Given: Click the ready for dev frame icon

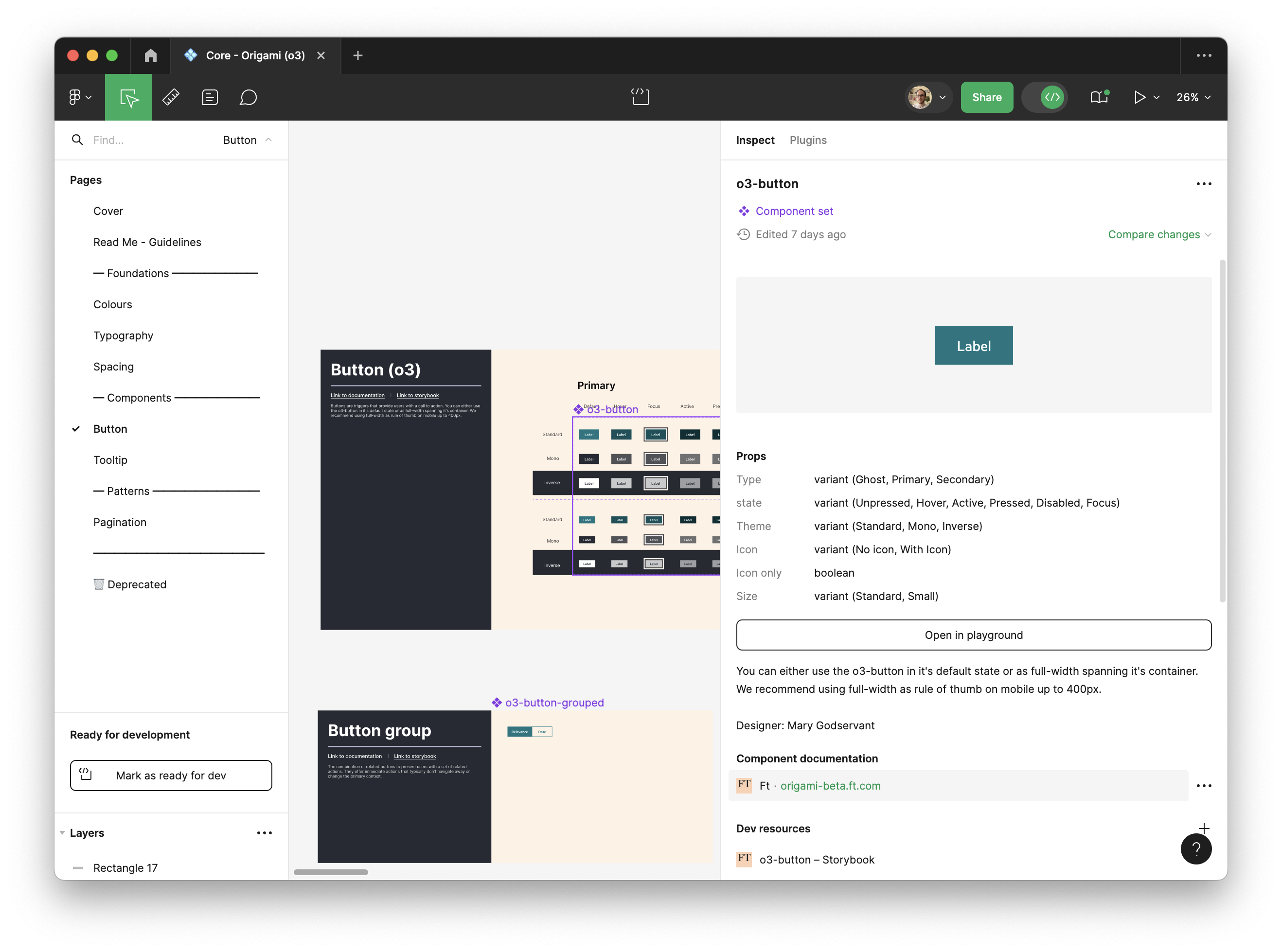Looking at the screenshot, I should (x=640, y=97).
